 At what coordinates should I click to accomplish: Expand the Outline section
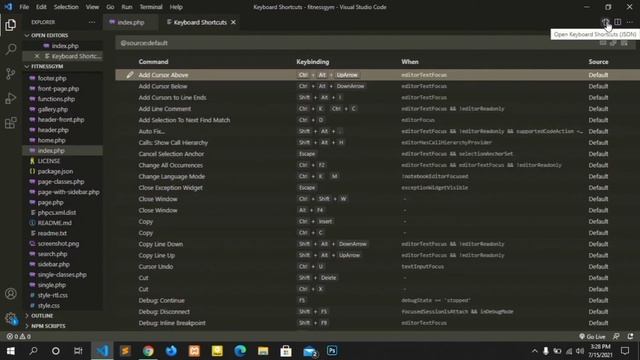click(39, 316)
